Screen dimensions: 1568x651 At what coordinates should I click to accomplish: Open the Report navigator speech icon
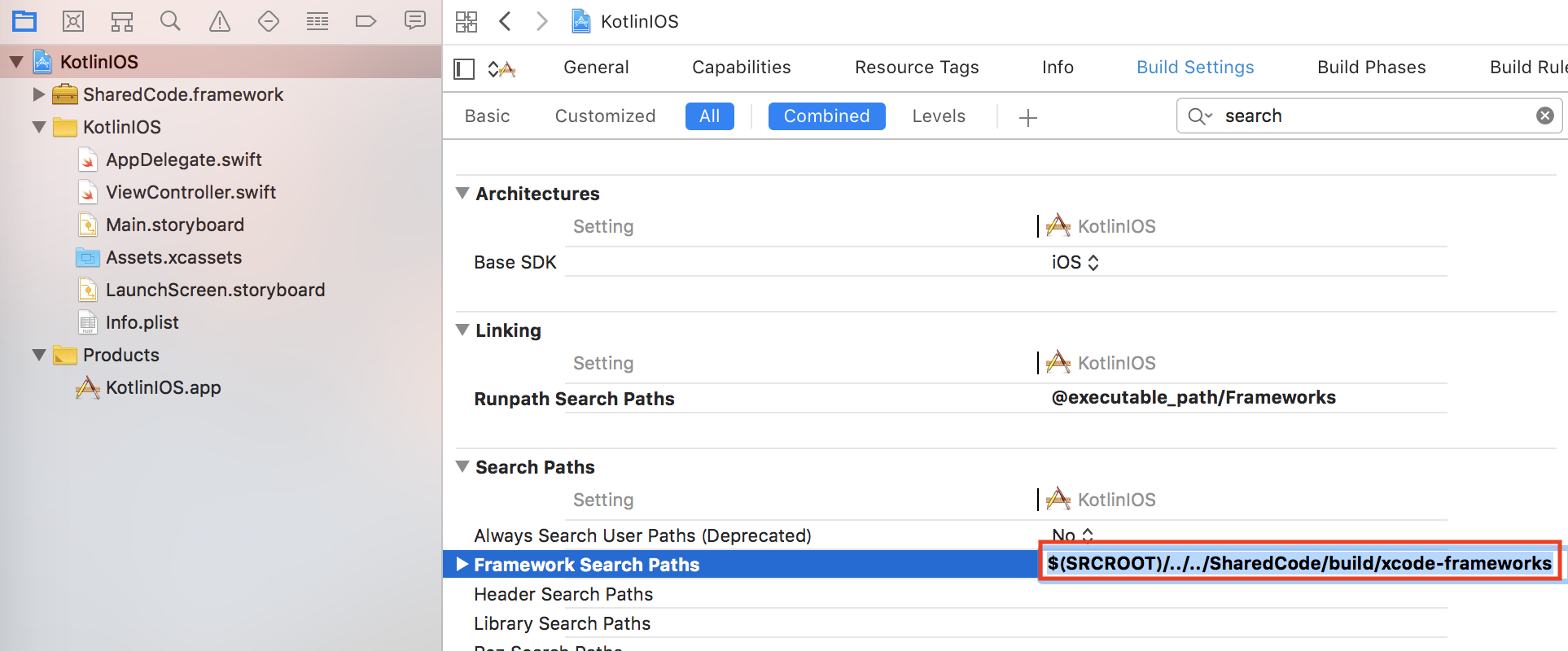415,20
